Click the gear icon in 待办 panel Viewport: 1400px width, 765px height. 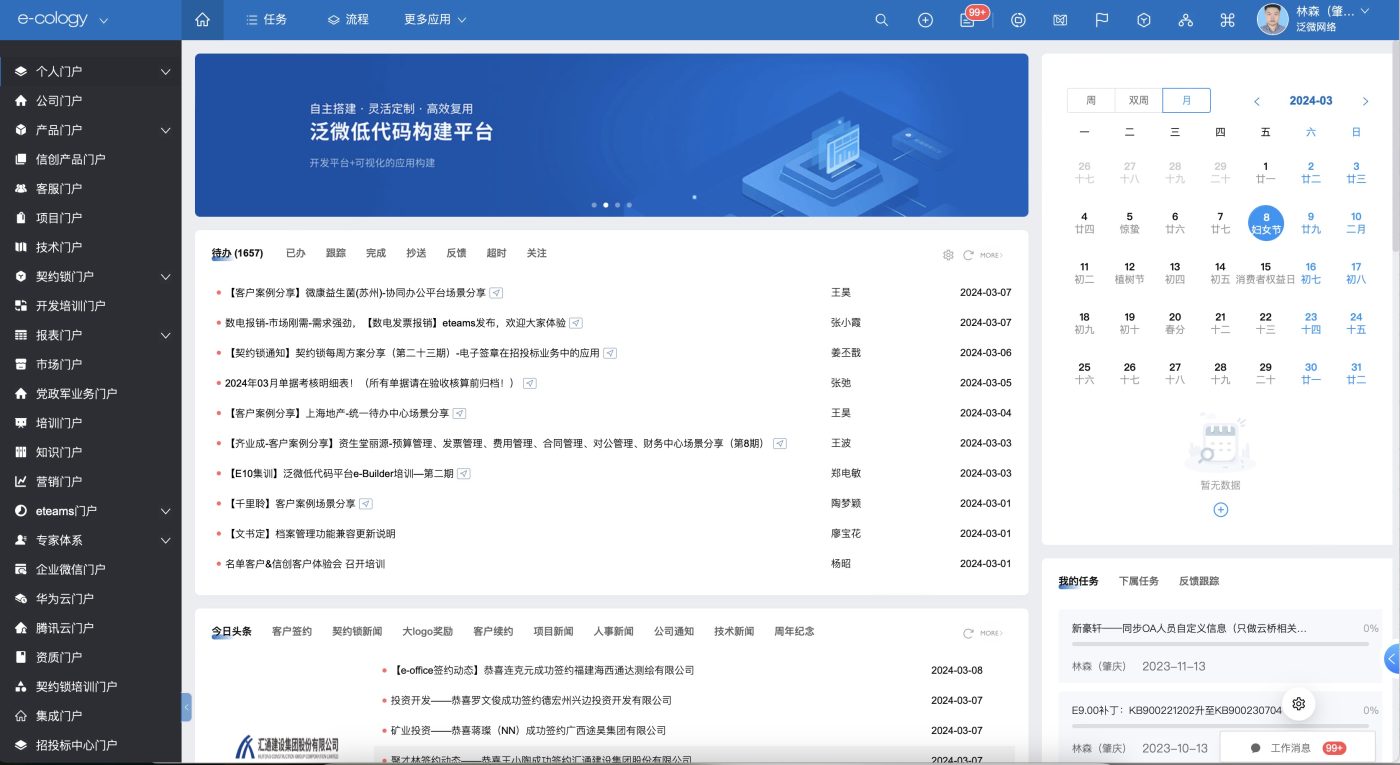click(x=948, y=255)
